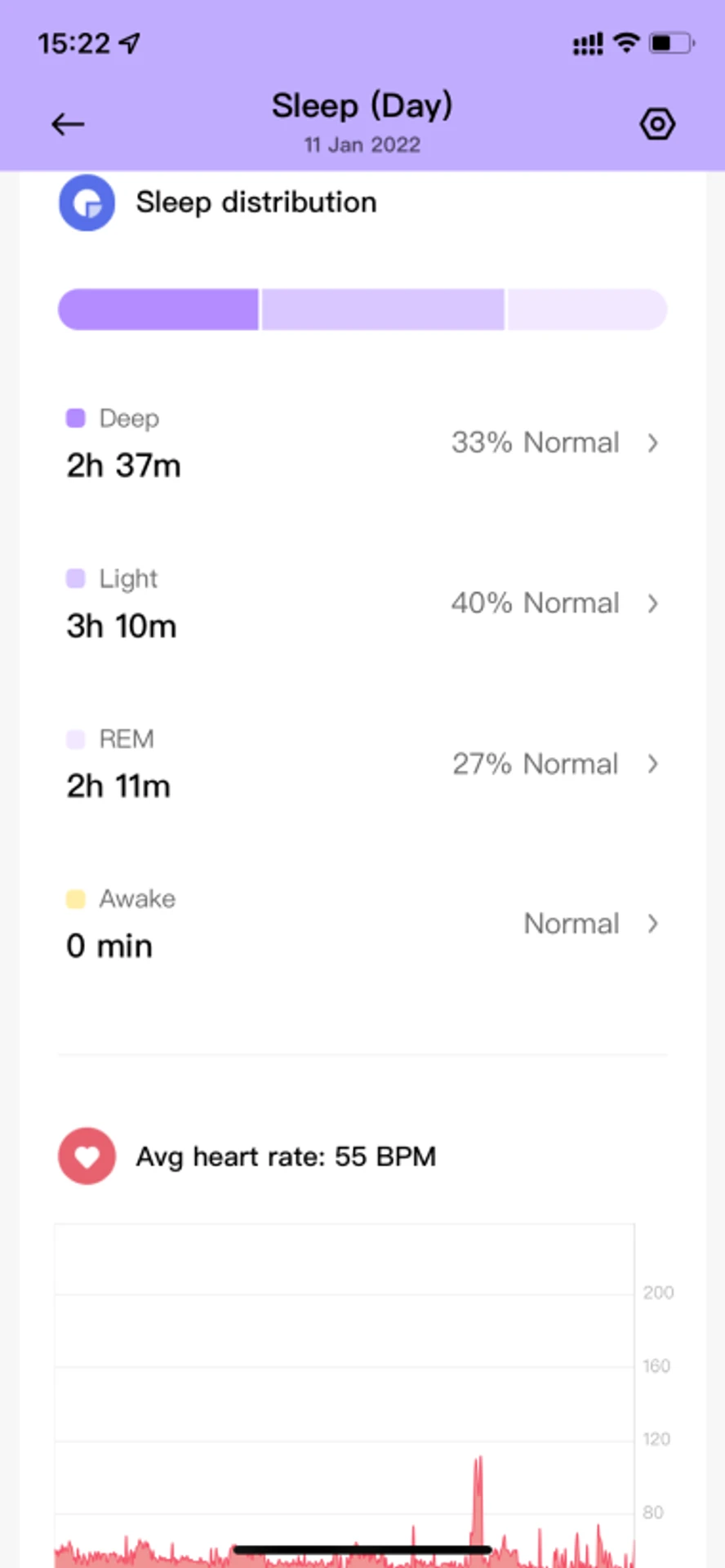Select the REM segment of distribution bar
725x1568 pixels.
click(x=588, y=310)
